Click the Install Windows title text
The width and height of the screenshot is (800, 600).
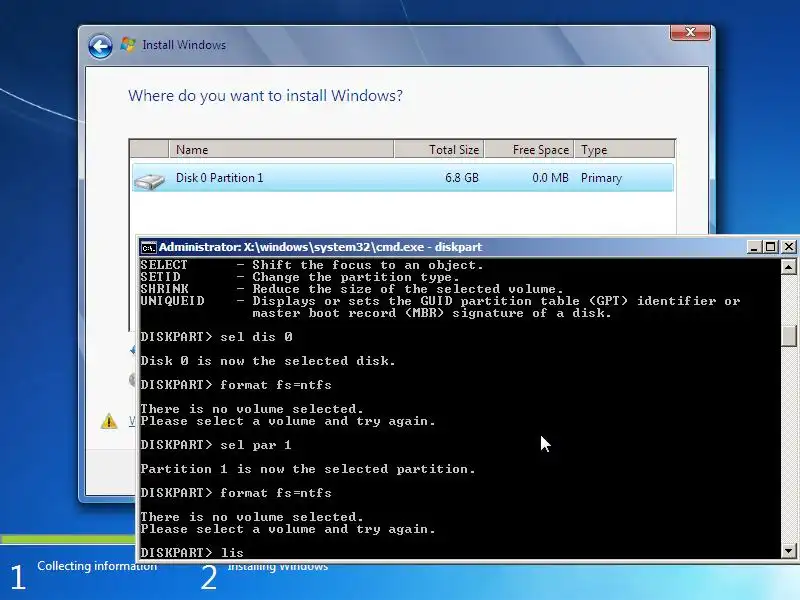click(x=184, y=45)
